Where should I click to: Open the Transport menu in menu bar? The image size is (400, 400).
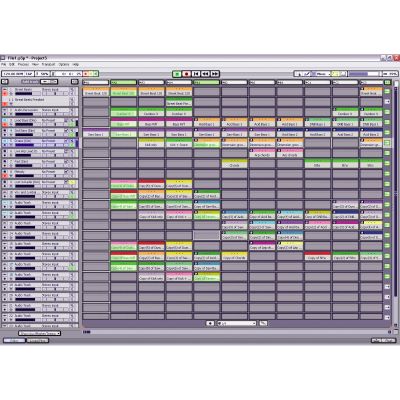[48, 64]
